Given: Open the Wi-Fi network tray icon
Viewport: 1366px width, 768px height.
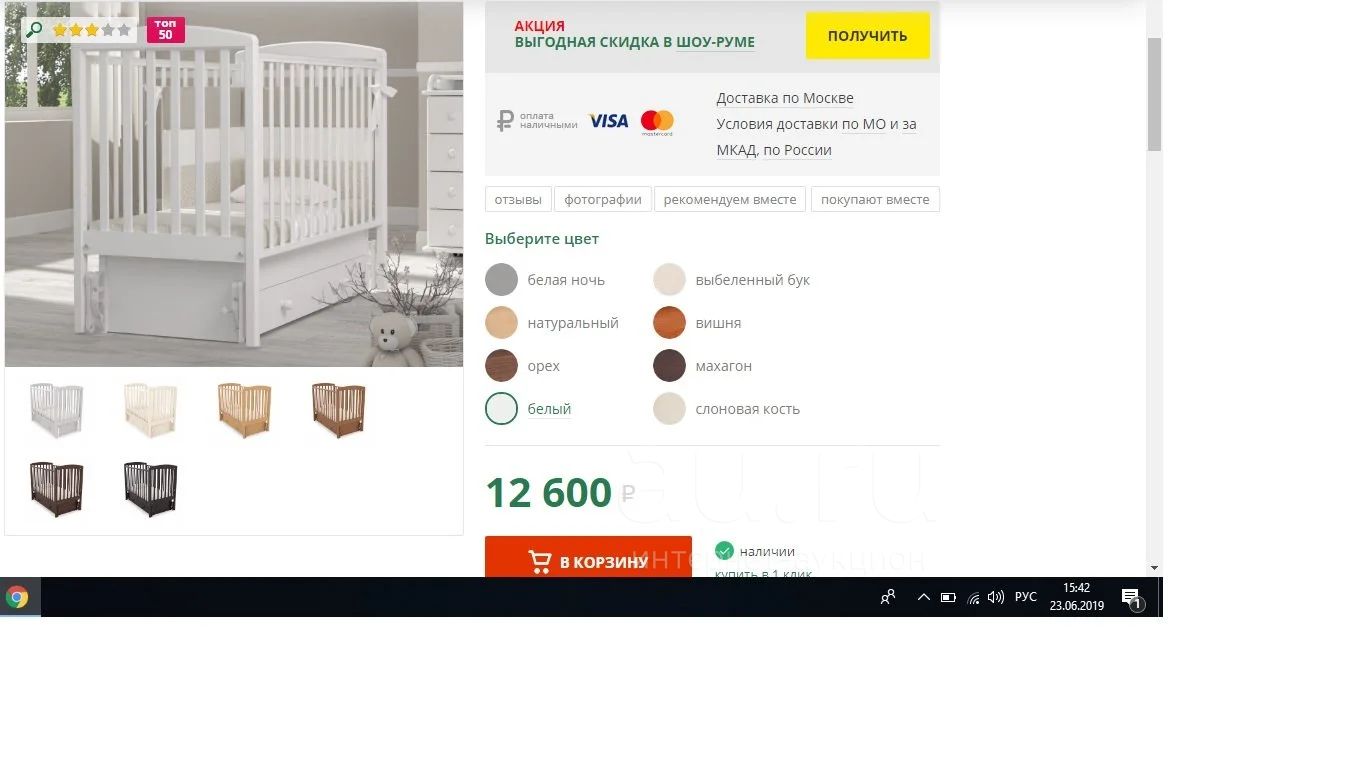Looking at the screenshot, I should pyautogui.click(x=973, y=598).
